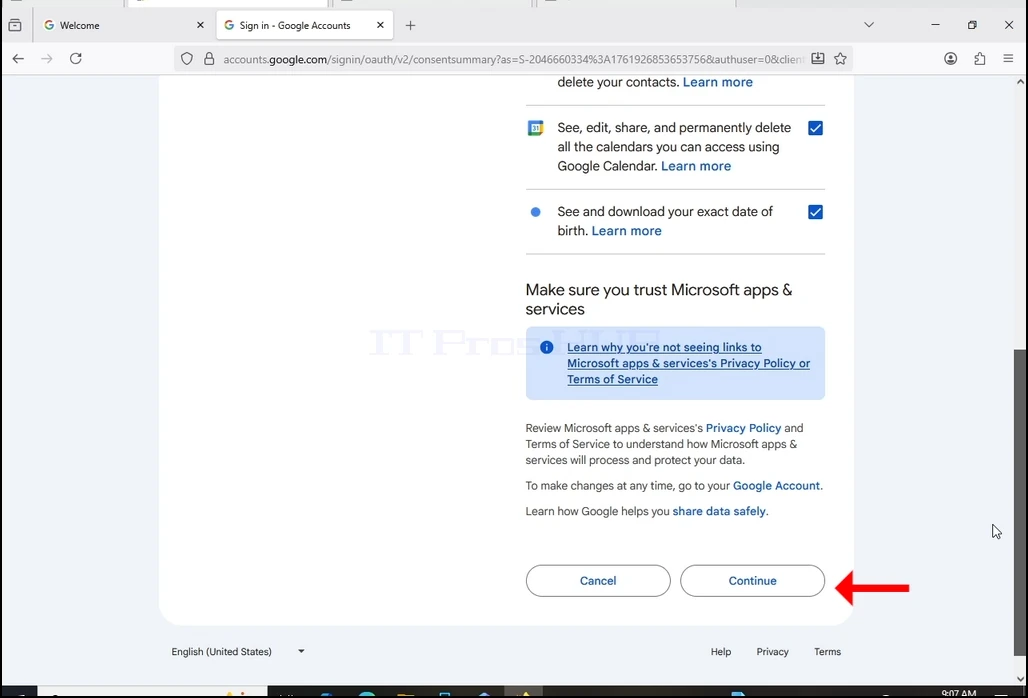The width and height of the screenshot is (1028, 698).
Task: Reload the page with the refresh icon
Action: pos(76,58)
